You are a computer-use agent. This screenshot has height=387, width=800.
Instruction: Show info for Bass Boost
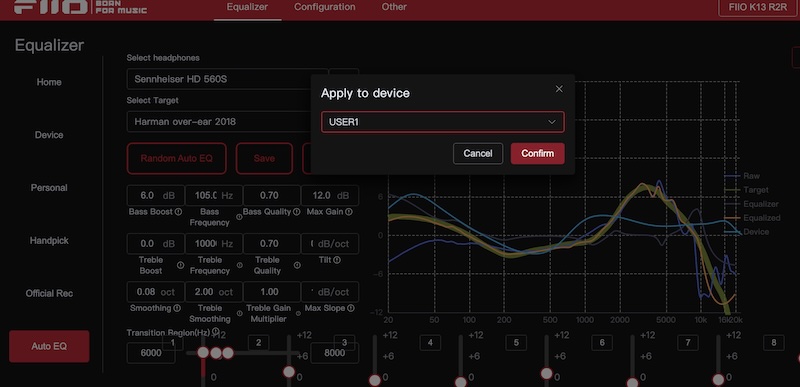[178, 212]
